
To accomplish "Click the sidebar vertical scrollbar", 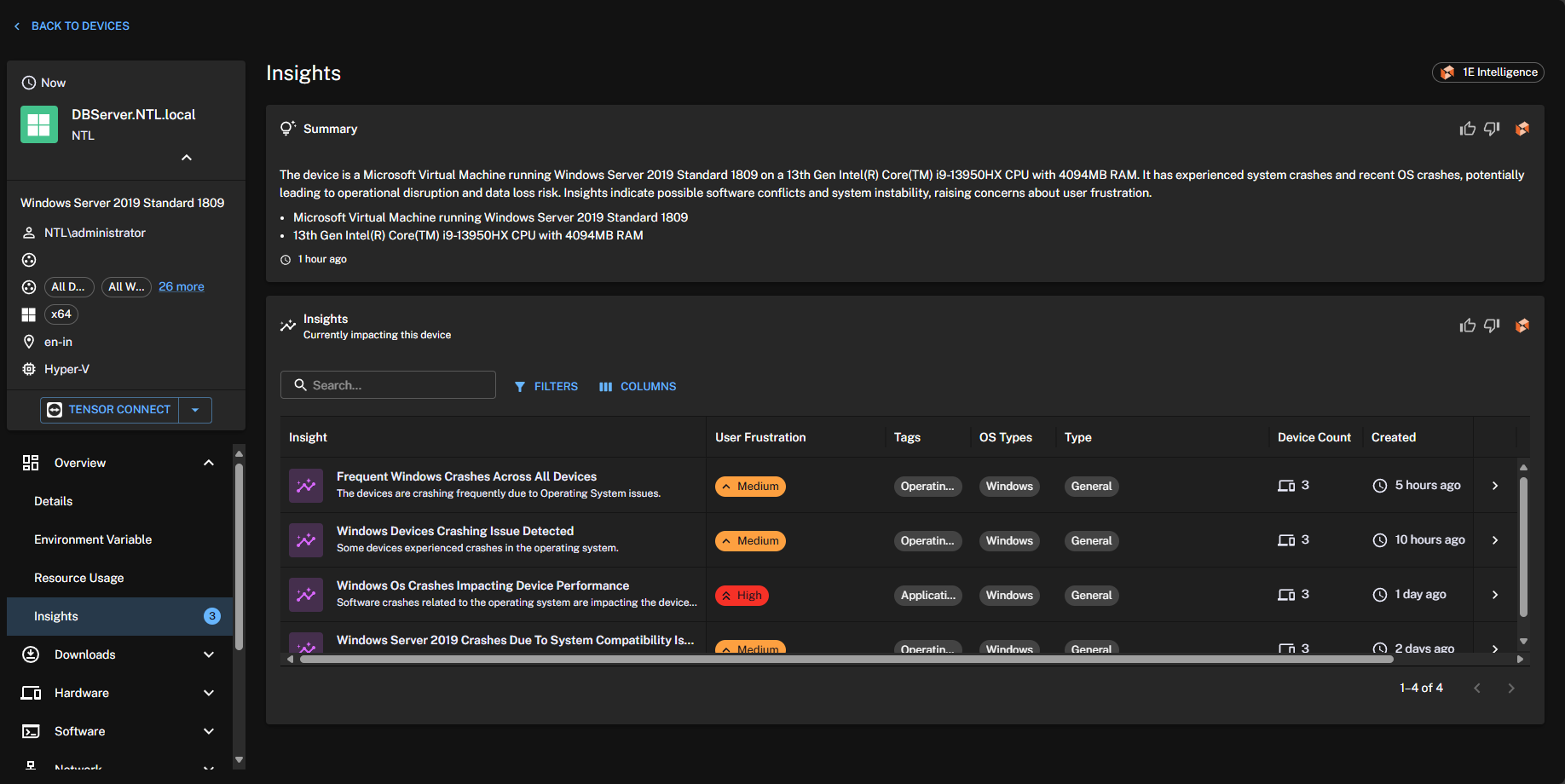I will coord(239,556).
